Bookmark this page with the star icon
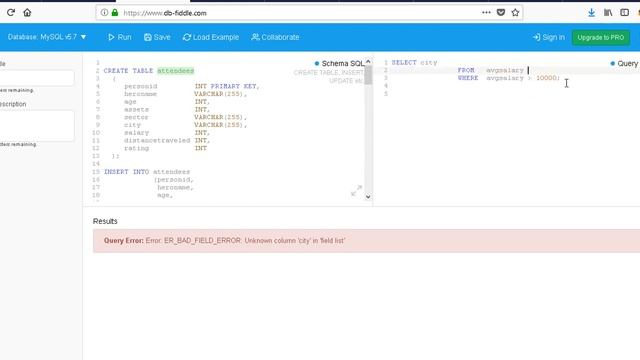The height and width of the screenshot is (360, 640). tap(515, 13)
